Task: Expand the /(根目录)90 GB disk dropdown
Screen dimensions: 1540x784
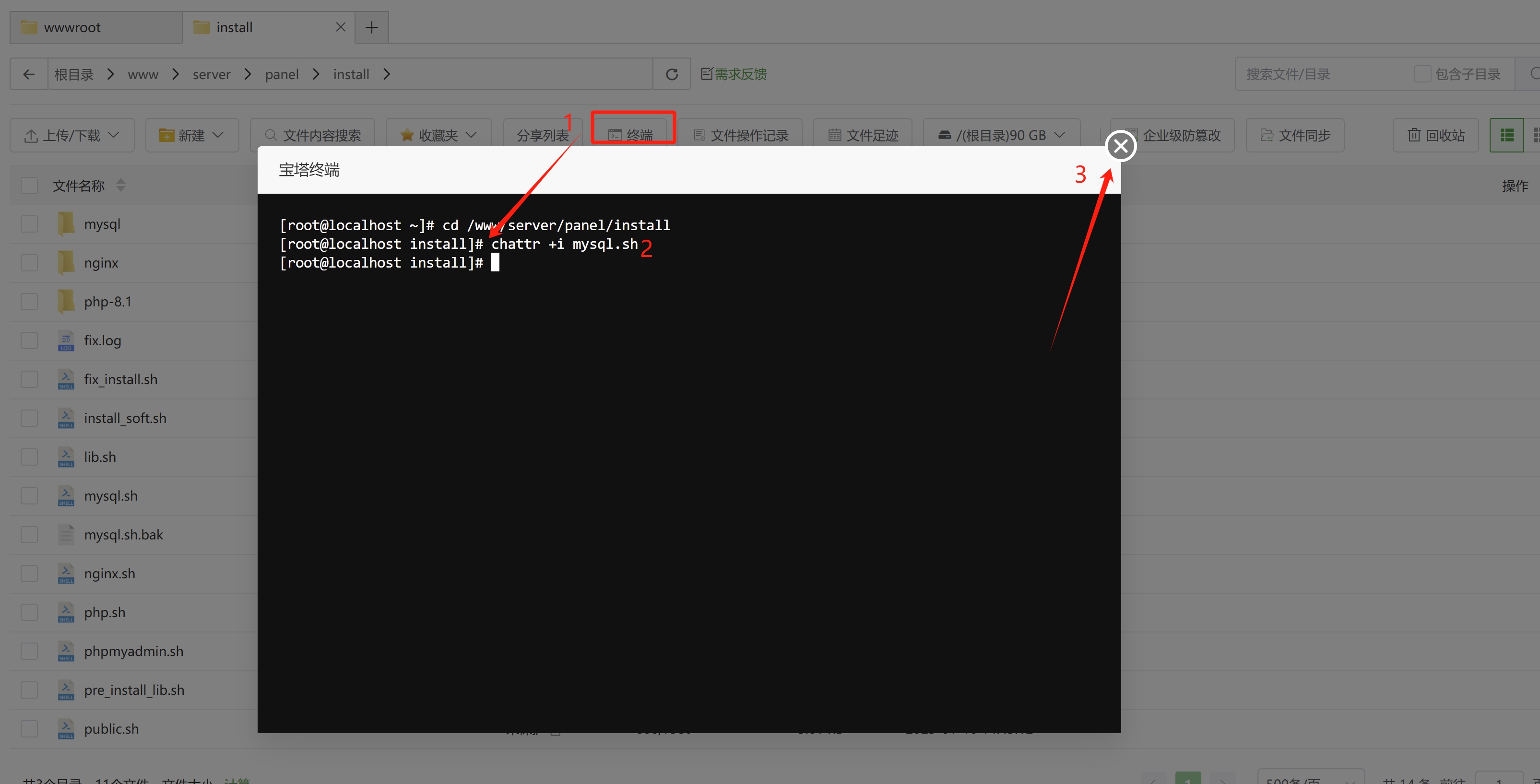Action: (x=1002, y=136)
